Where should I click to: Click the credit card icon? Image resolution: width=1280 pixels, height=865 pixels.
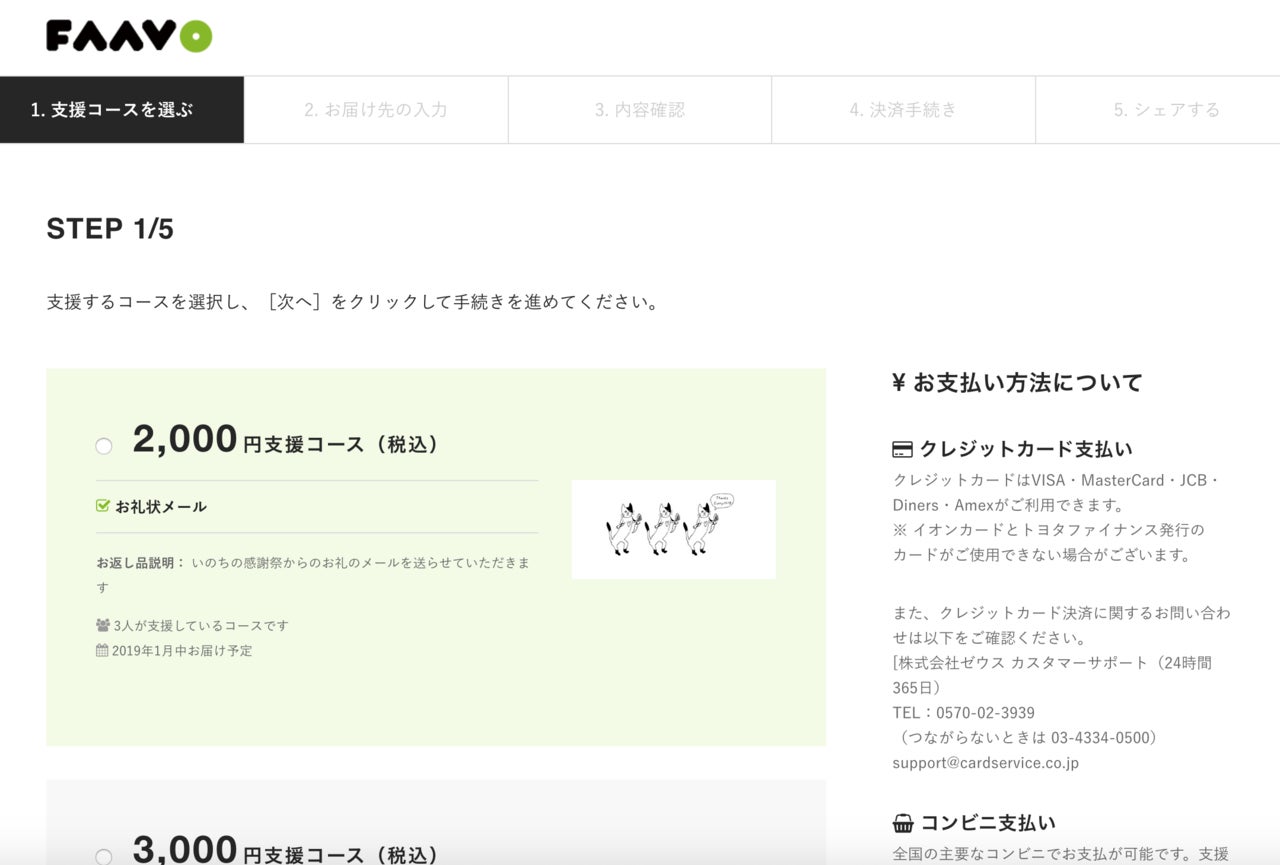tap(902, 450)
